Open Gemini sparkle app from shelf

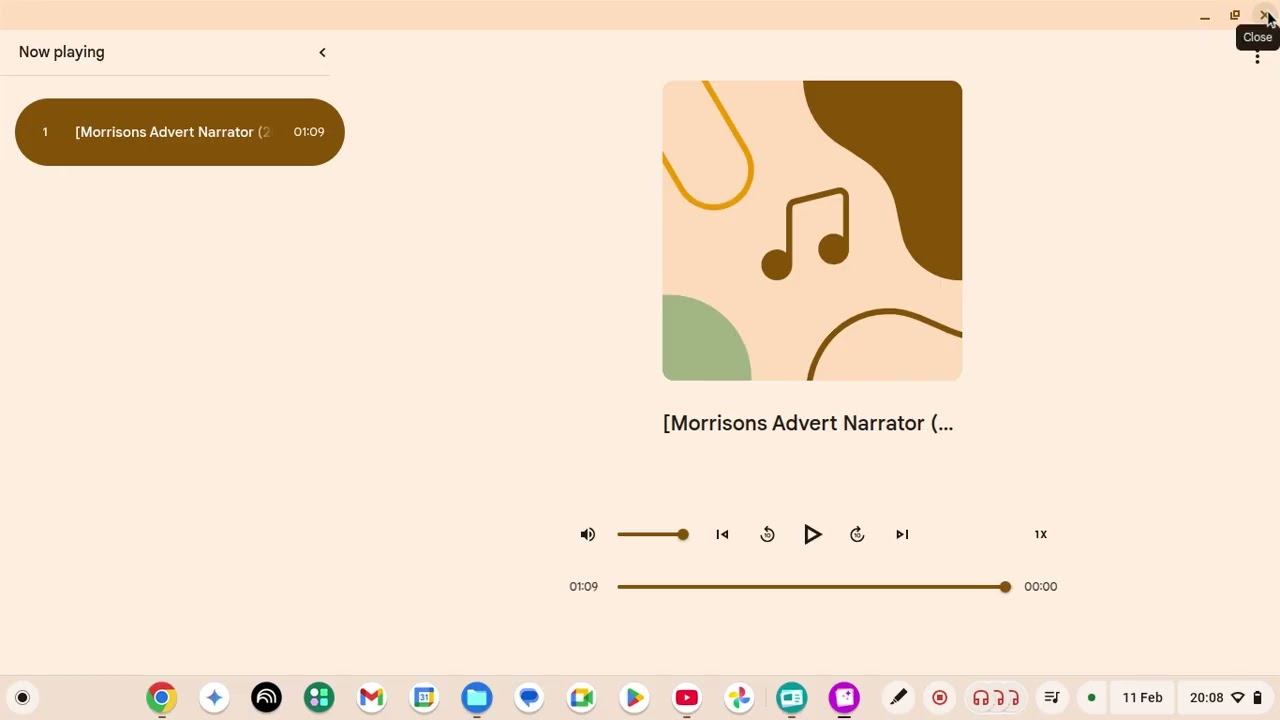(x=214, y=698)
